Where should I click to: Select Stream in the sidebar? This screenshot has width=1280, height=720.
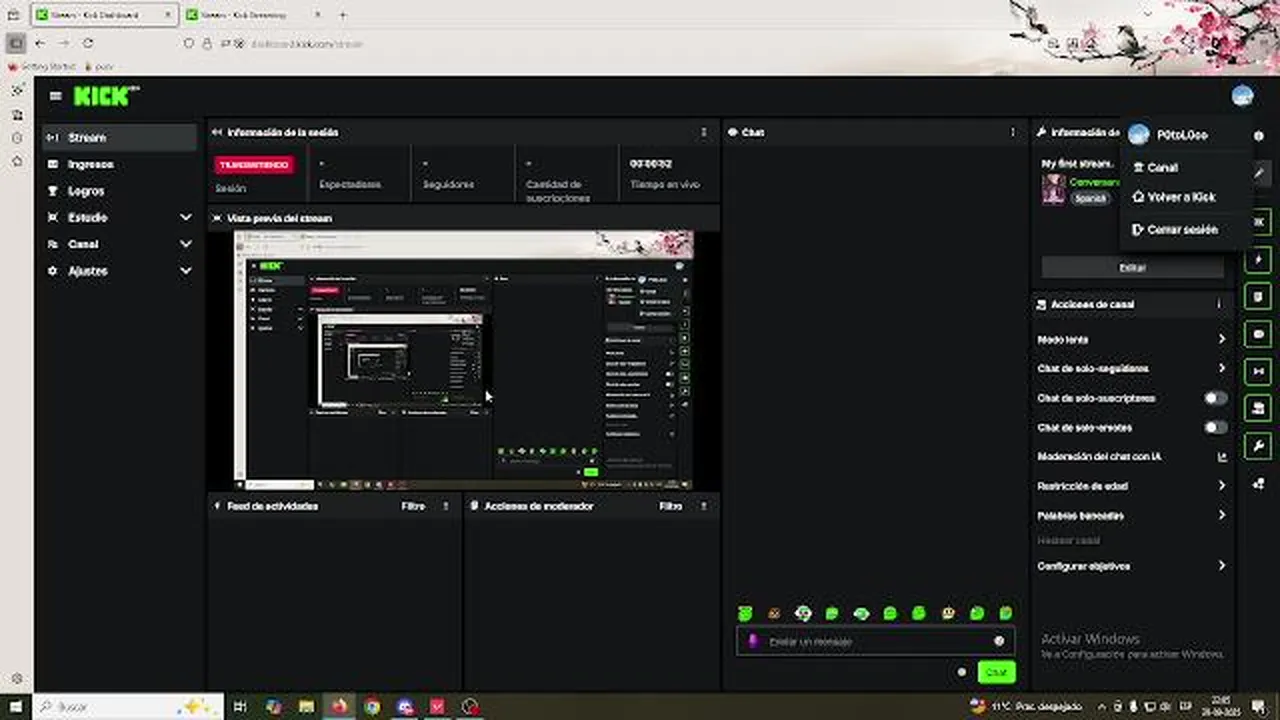point(120,138)
